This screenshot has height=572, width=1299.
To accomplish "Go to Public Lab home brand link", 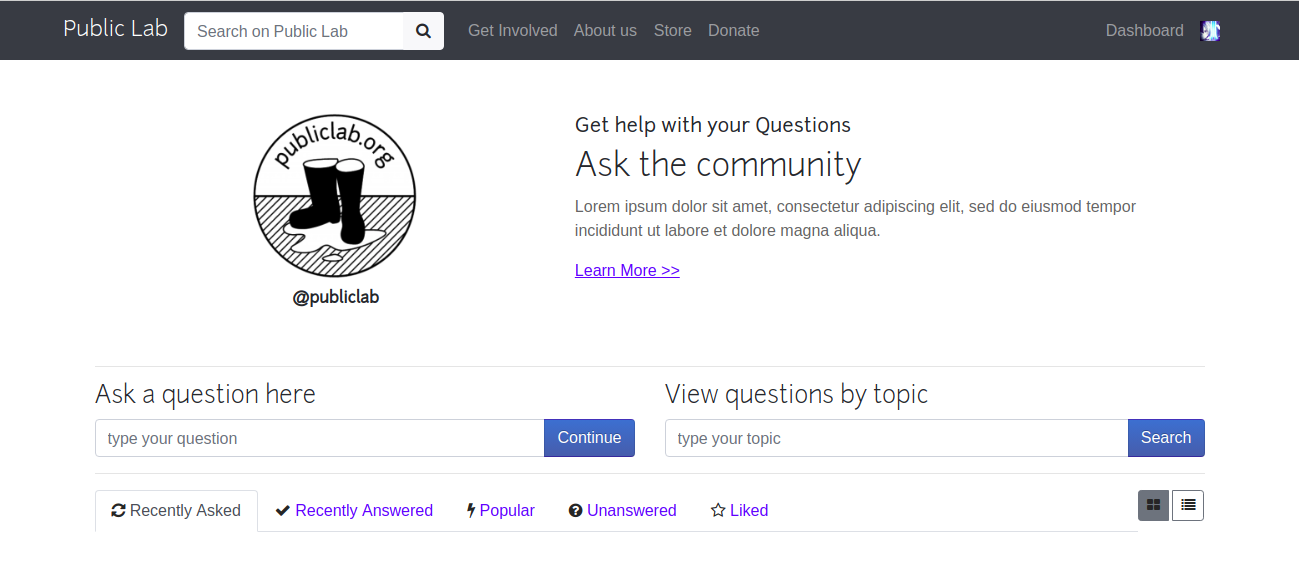I will [116, 29].
